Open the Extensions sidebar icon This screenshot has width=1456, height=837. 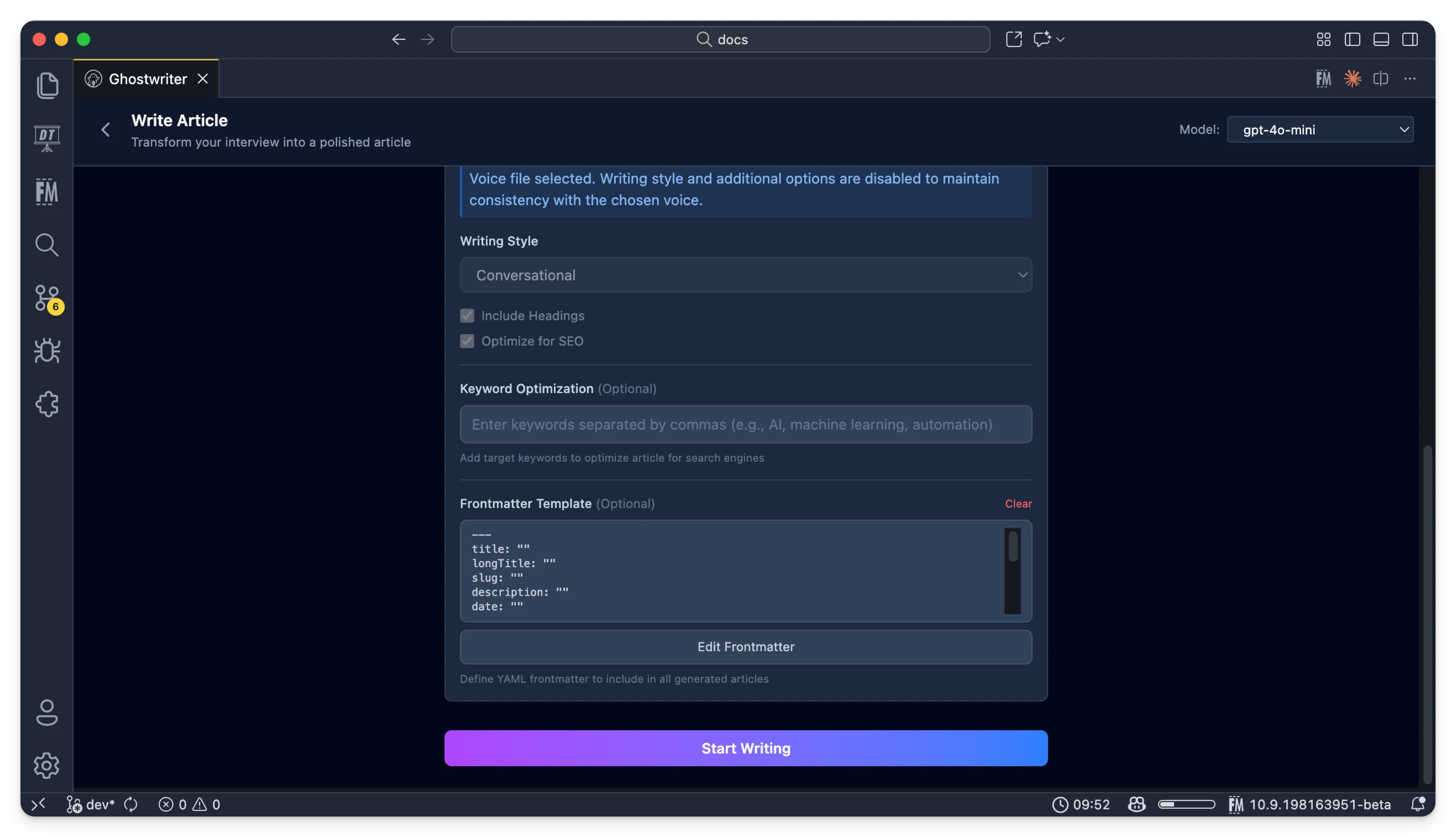pyautogui.click(x=47, y=404)
